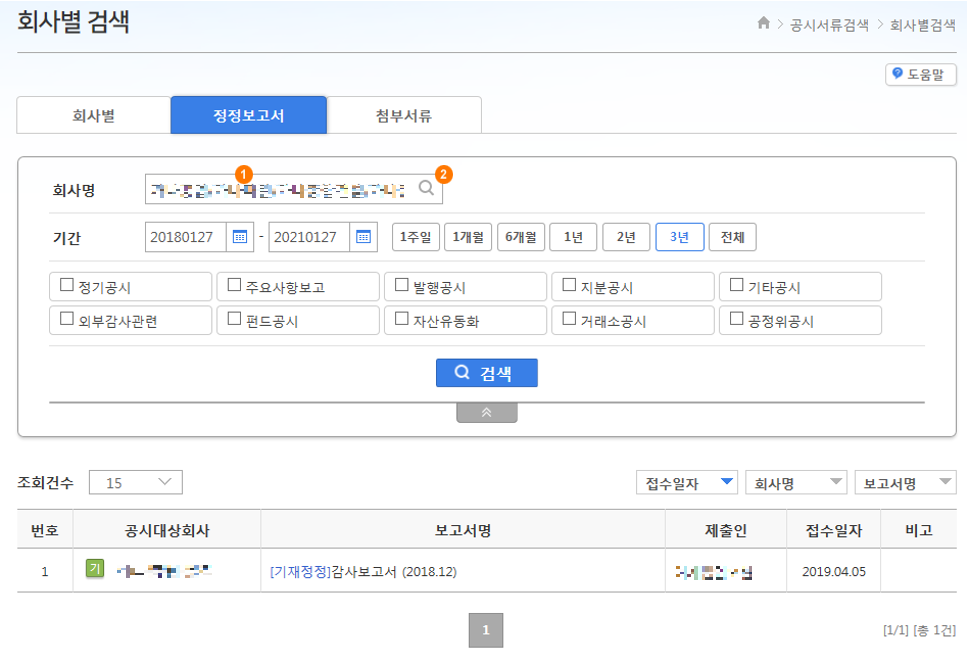Click the magnifier icon in the 회사명 field

[x=424, y=188]
